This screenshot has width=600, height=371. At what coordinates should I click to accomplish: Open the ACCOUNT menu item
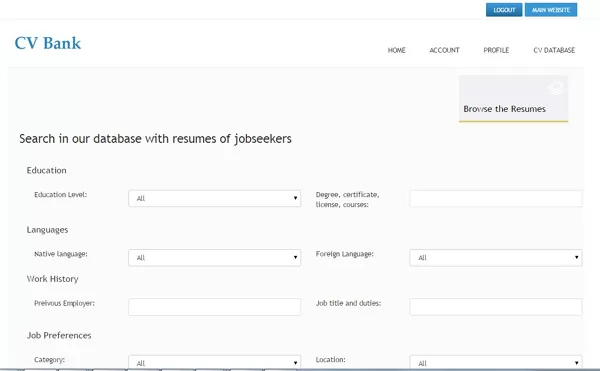(444, 50)
